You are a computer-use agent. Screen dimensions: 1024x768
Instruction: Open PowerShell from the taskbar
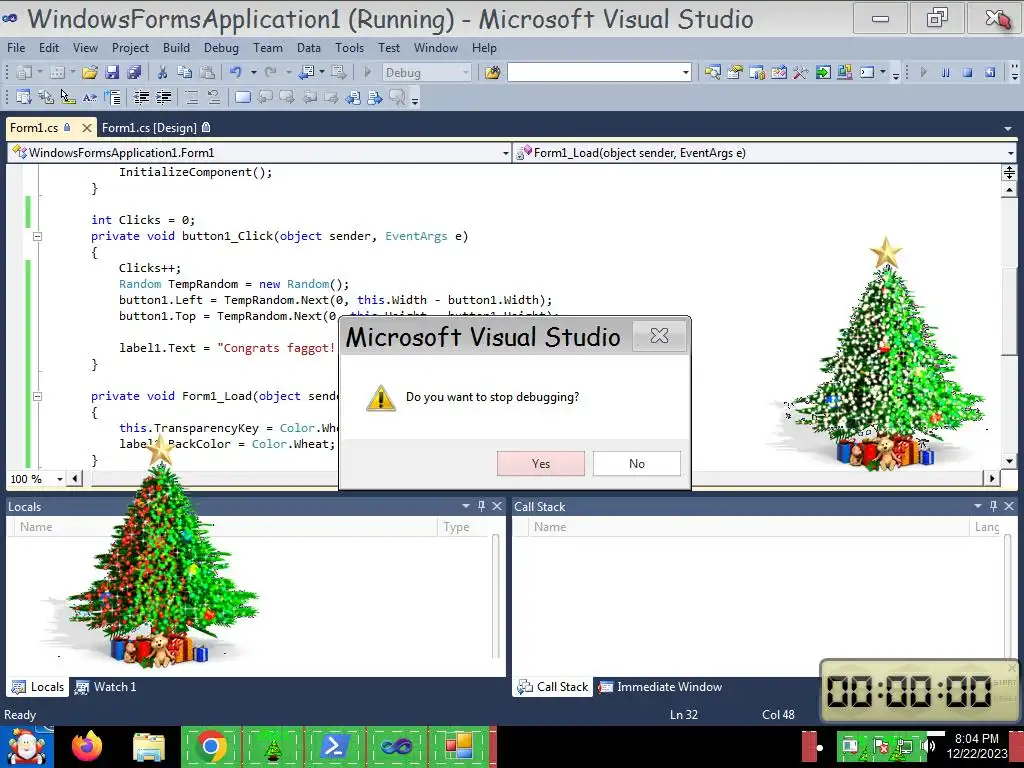point(334,746)
